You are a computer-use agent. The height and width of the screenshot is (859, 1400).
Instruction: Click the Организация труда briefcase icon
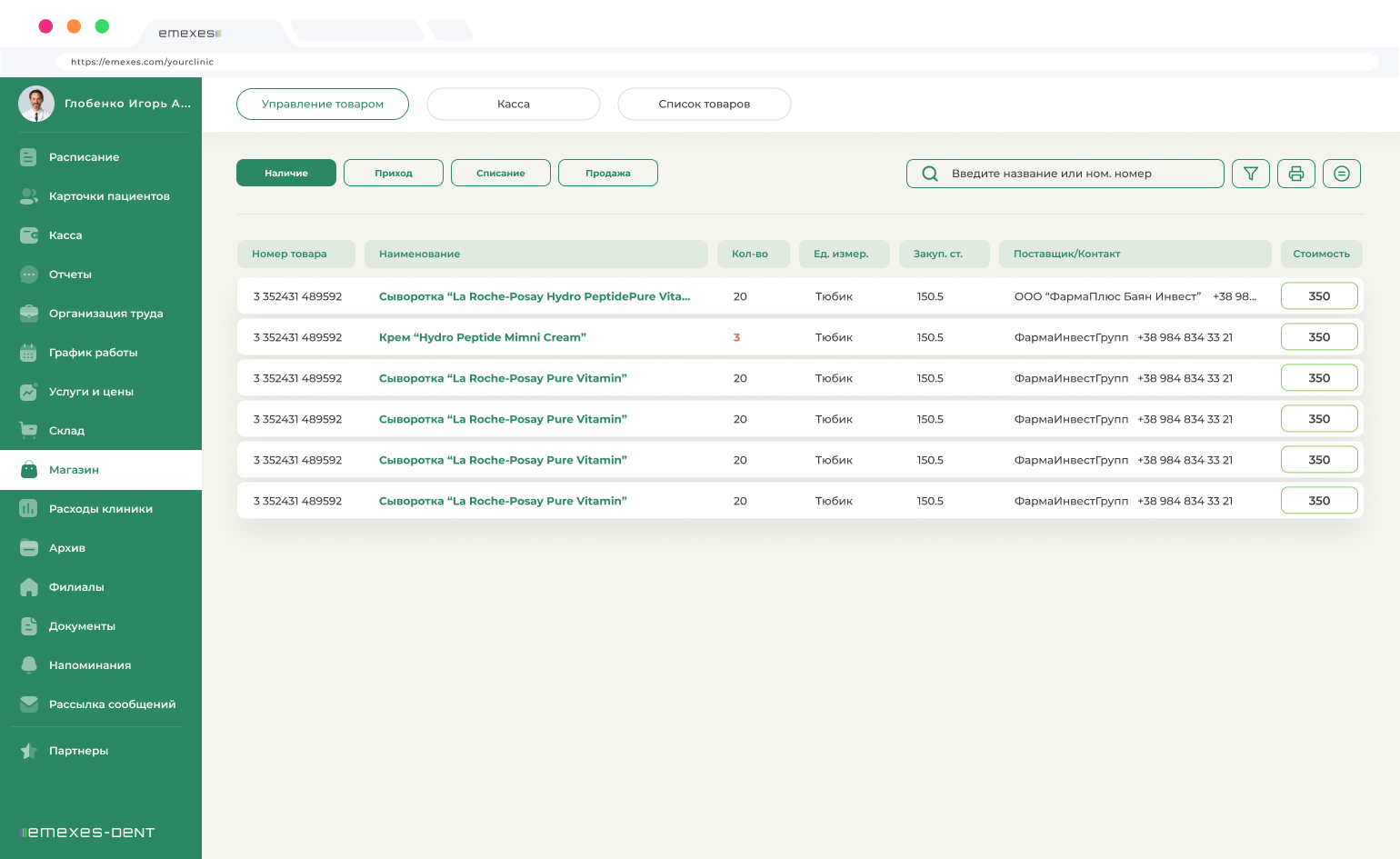point(28,314)
